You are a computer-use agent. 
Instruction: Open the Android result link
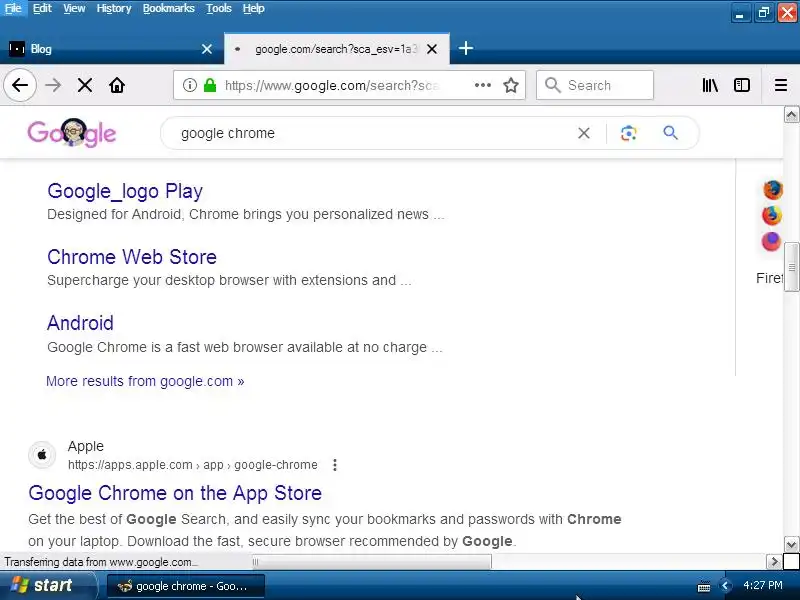point(80,323)
